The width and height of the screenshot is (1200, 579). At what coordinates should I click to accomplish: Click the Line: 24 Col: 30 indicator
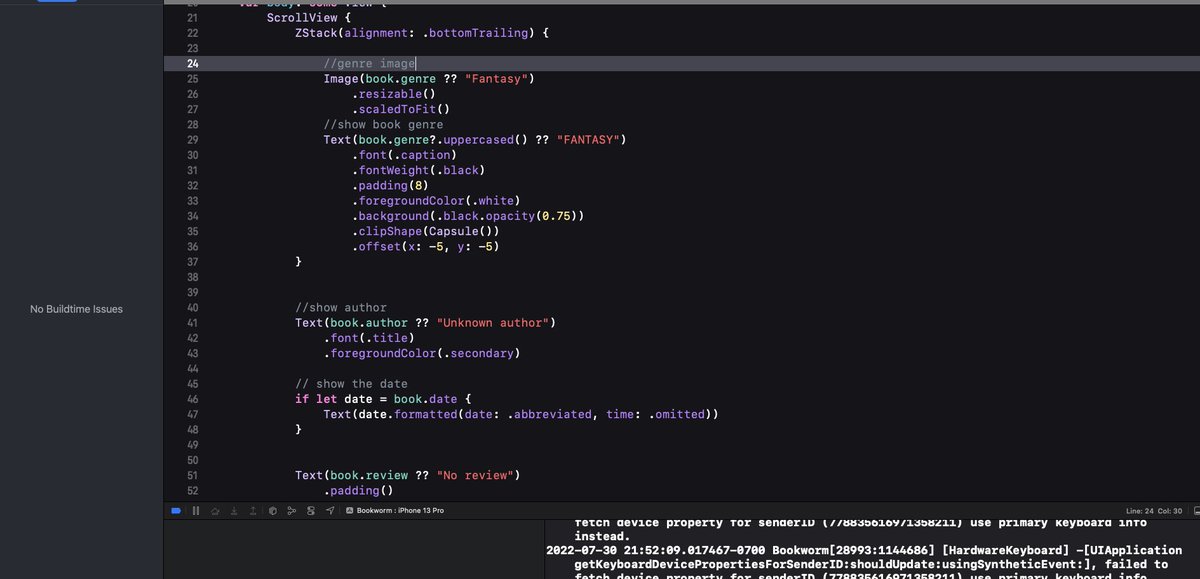[1154, 511]
